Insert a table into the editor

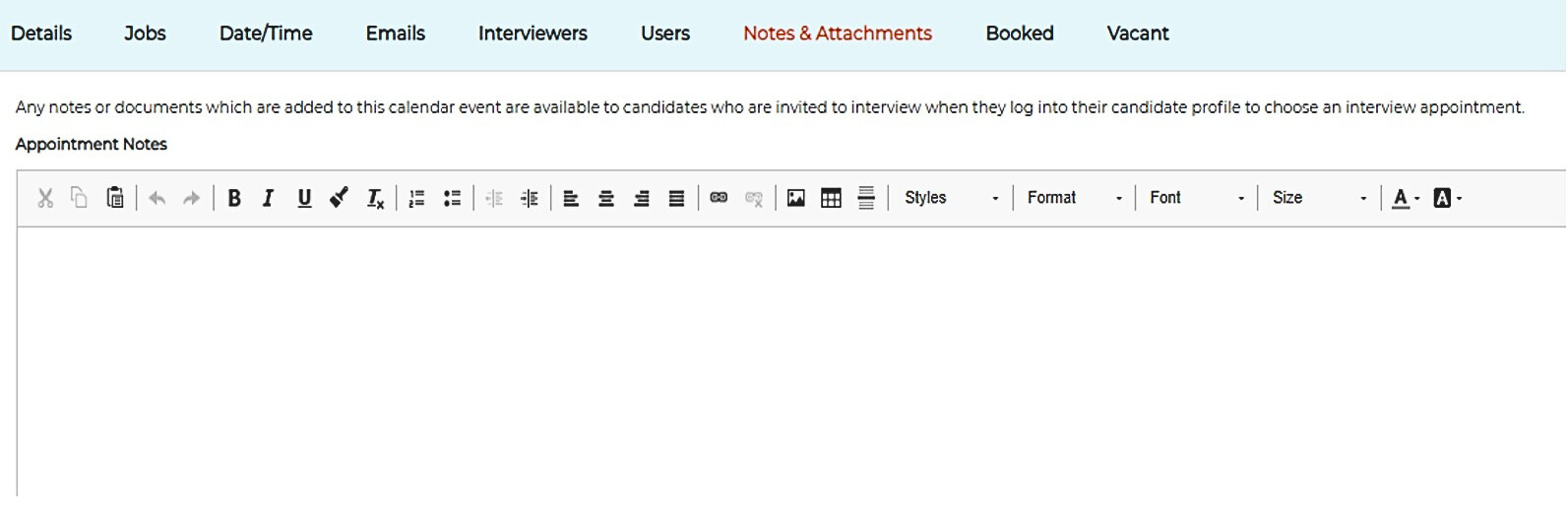coord(831,198)
